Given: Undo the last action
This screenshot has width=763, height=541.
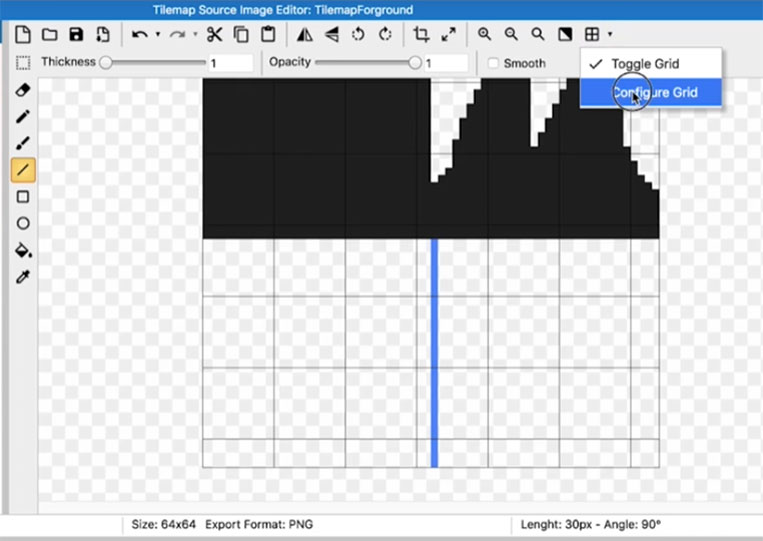Looking at the screenshot, I should pos(140,35).
